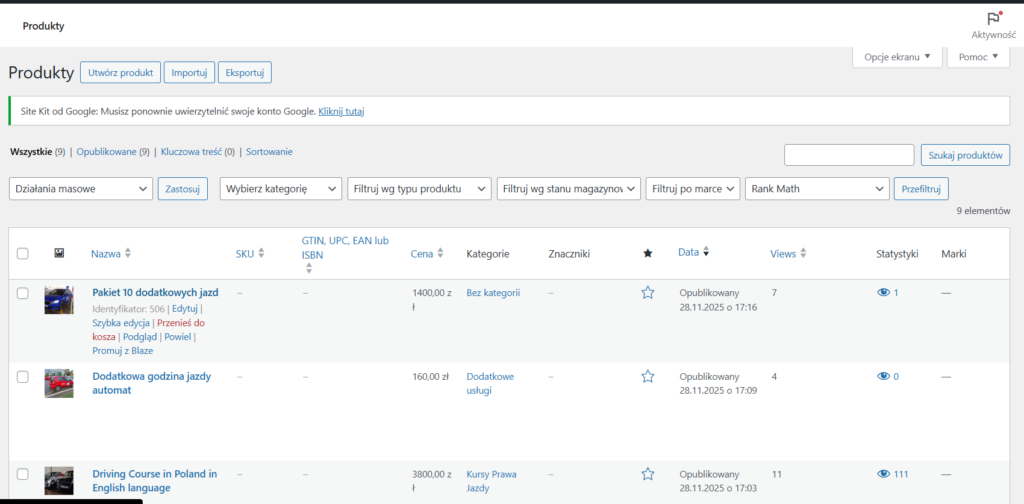The height and width of the screenshot is (504, 1024).
Task: Expand the Opcje ekranu tab
Action: coord(897,57)
